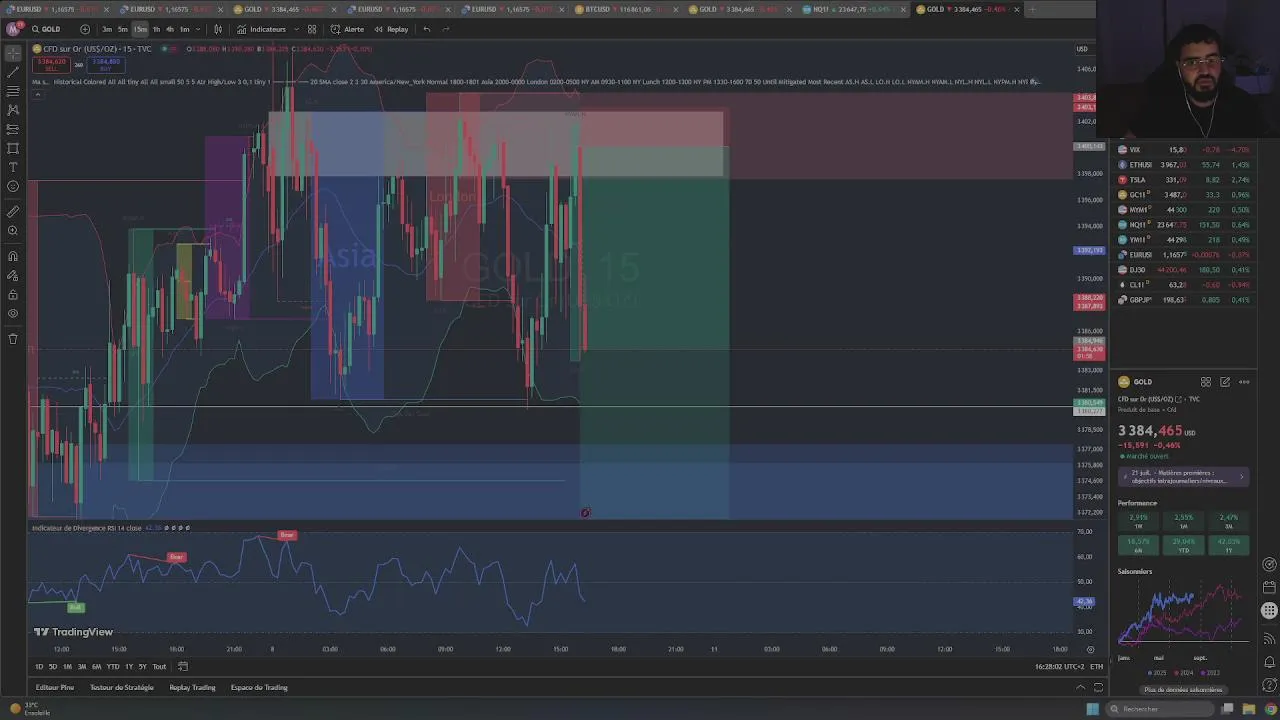This screenshot has width=1280, height=720.
Task: Open the user profile avatar menu
Action: click(x=13, y=29)
